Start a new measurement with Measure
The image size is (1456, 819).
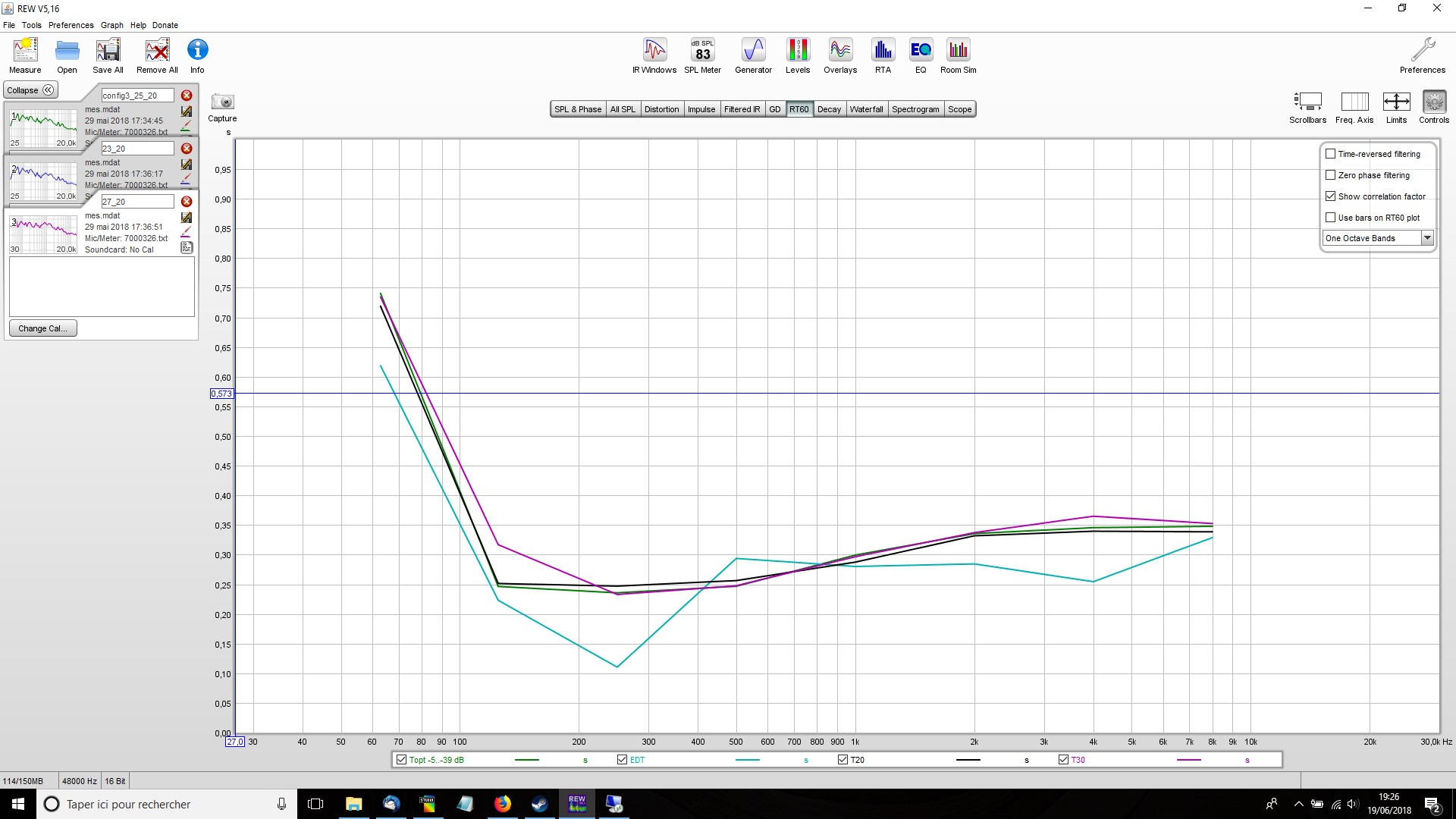click(x=25, y=56)
